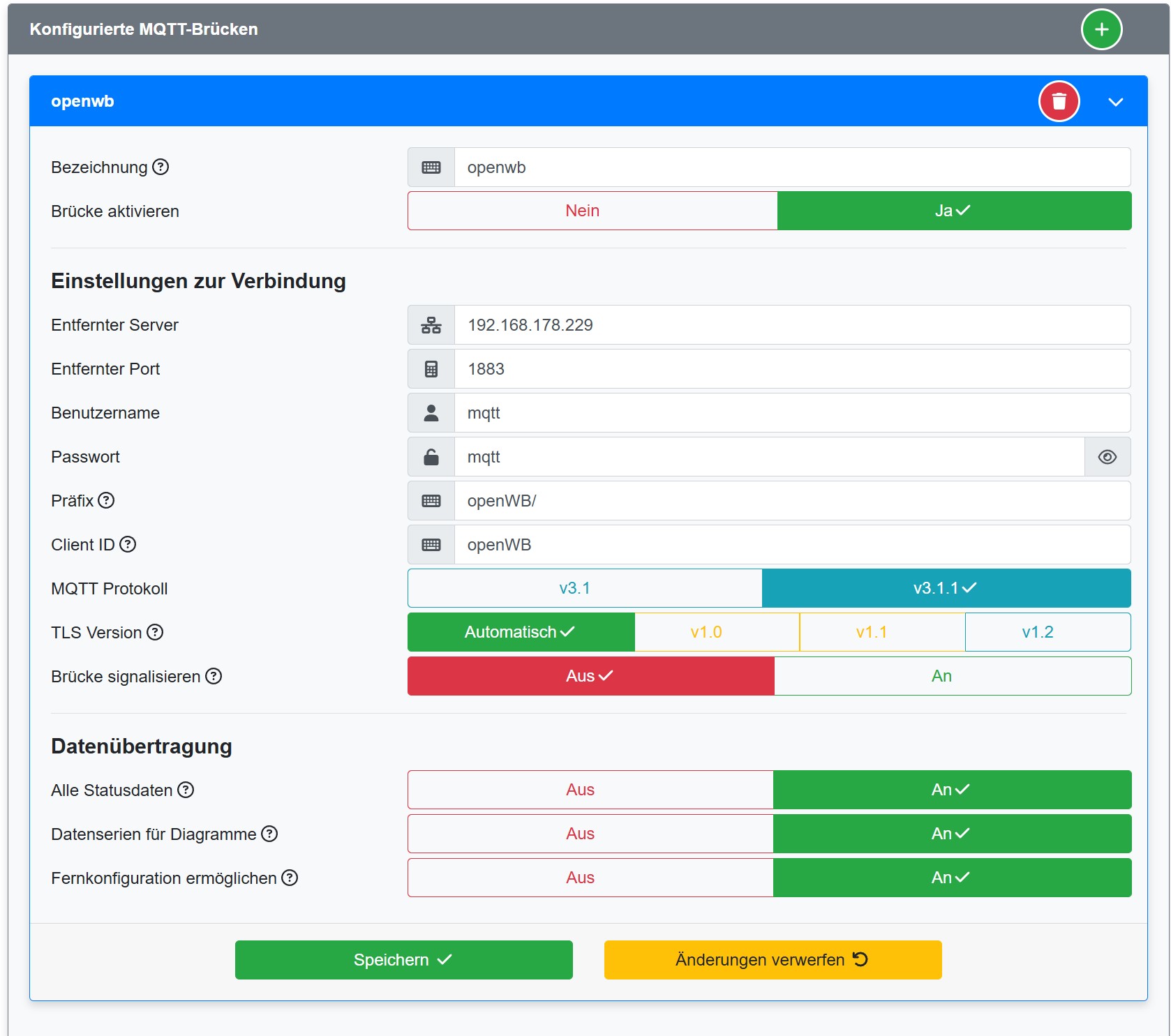Open help for Präfix field
Viewport: 1171px width, 1036px height.
tap(106, 501)
